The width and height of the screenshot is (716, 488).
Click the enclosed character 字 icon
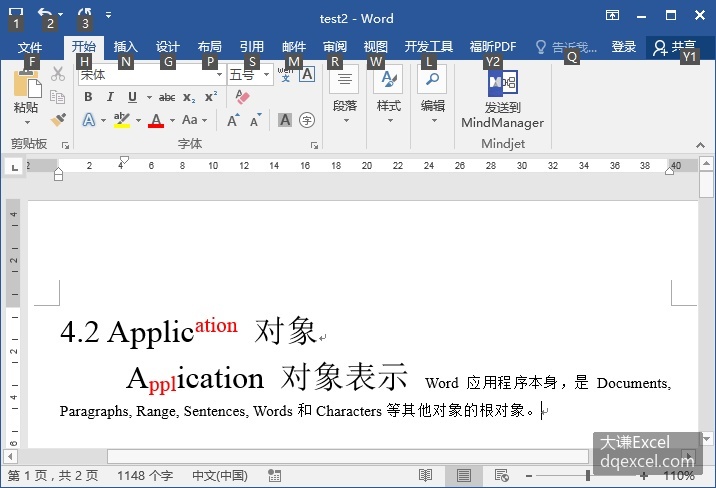(x=307, y=121)
